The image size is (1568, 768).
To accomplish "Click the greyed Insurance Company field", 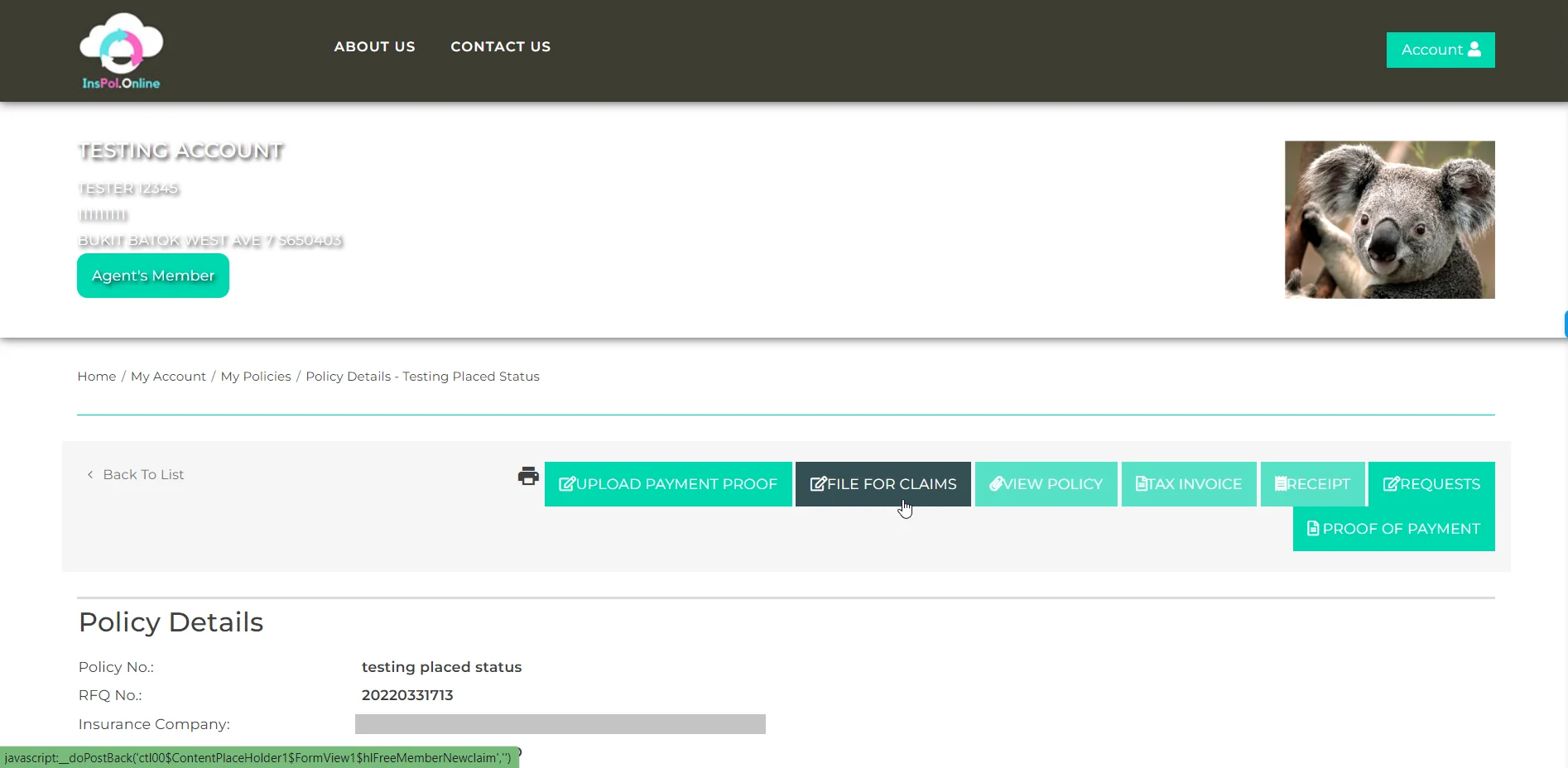I will coord(560,724).
